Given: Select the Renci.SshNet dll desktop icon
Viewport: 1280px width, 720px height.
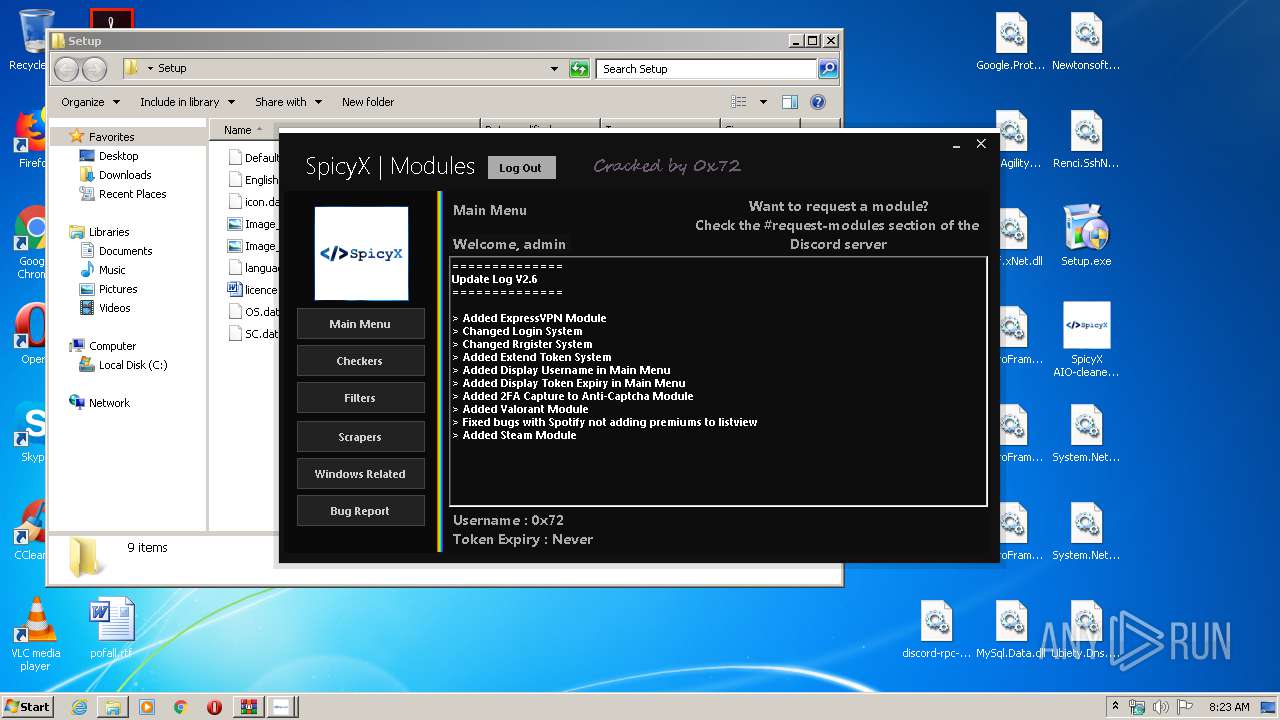Looking at the screenshot, I should [1086, 140].
